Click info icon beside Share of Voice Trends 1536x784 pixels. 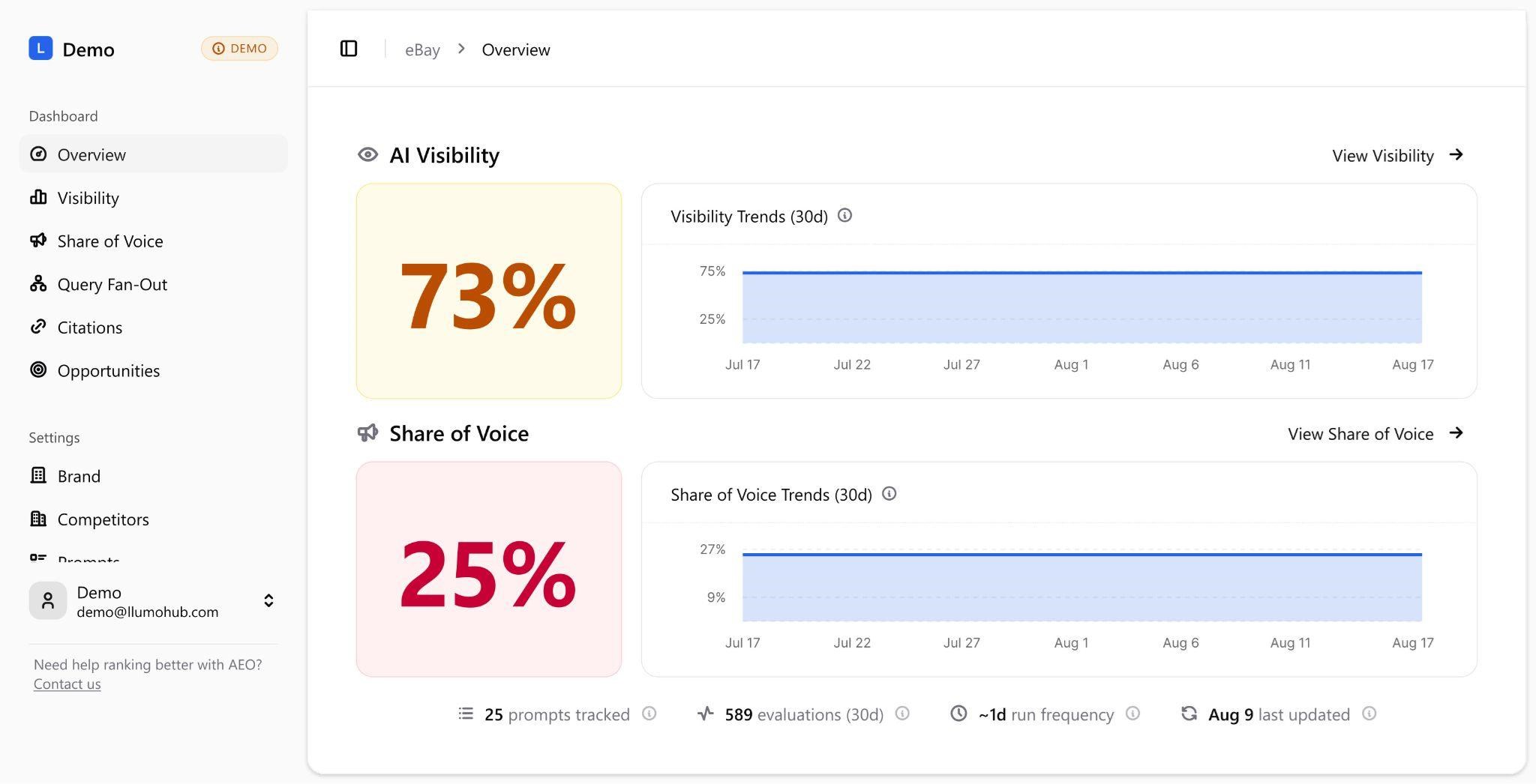889,494
